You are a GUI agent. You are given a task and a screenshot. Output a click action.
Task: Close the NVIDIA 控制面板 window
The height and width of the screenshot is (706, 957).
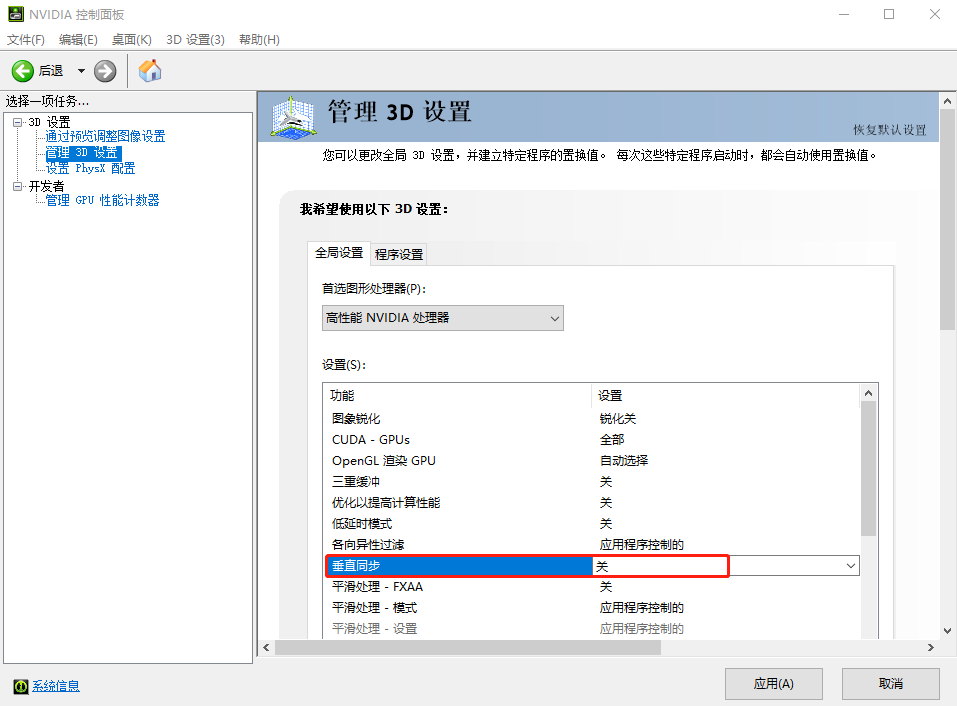tap(934, 14)
